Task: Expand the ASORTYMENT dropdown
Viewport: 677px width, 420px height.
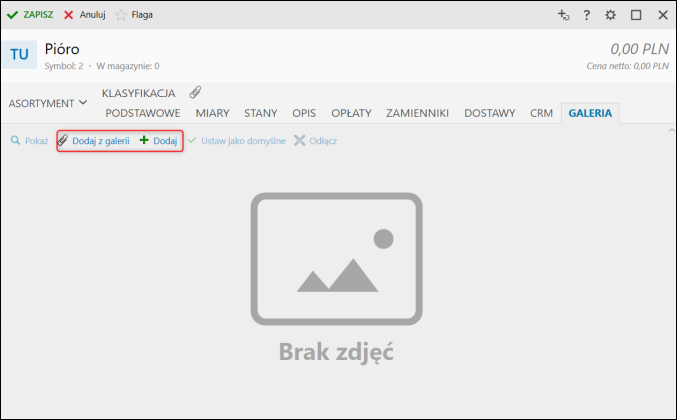Action: 47,103
